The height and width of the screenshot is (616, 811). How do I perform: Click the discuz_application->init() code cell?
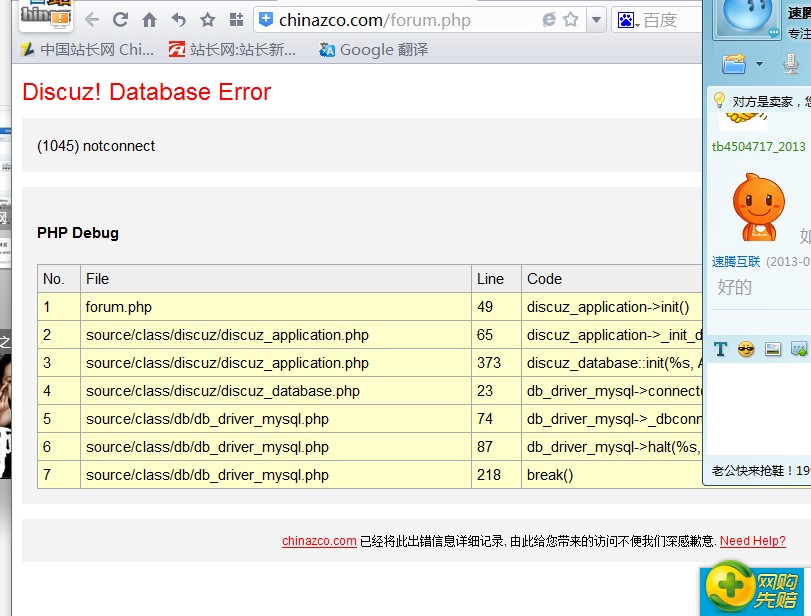coord(611,307)
